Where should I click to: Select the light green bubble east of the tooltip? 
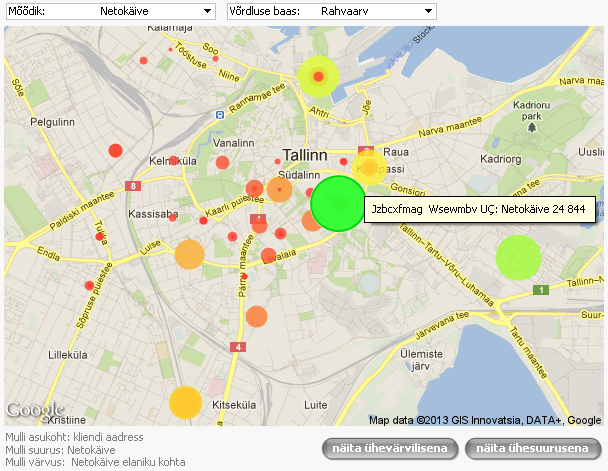coord(518,257)
